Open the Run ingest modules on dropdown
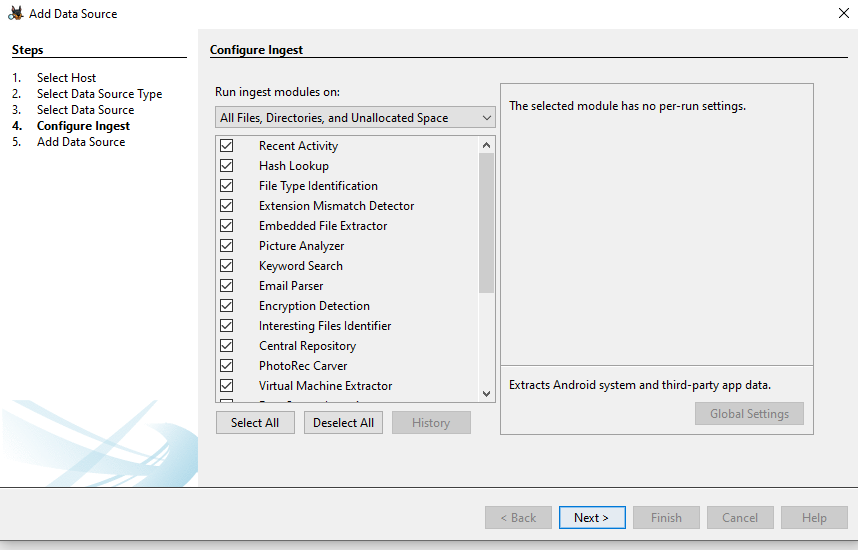The height and width of the screenshot is (550, 858). (355, 118)
